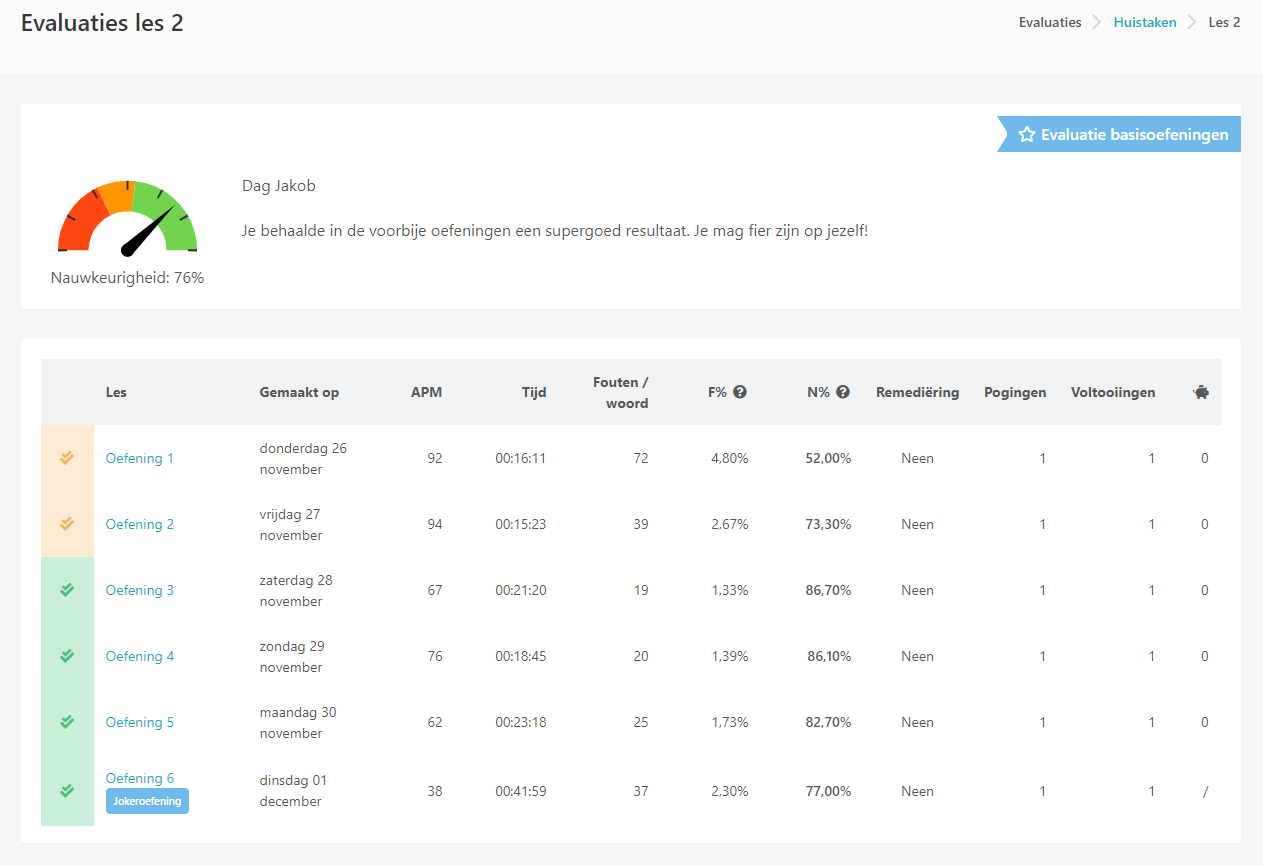Click the N% value 52,00%
This screenshot has width=1263, height=866.
point(828,458)
